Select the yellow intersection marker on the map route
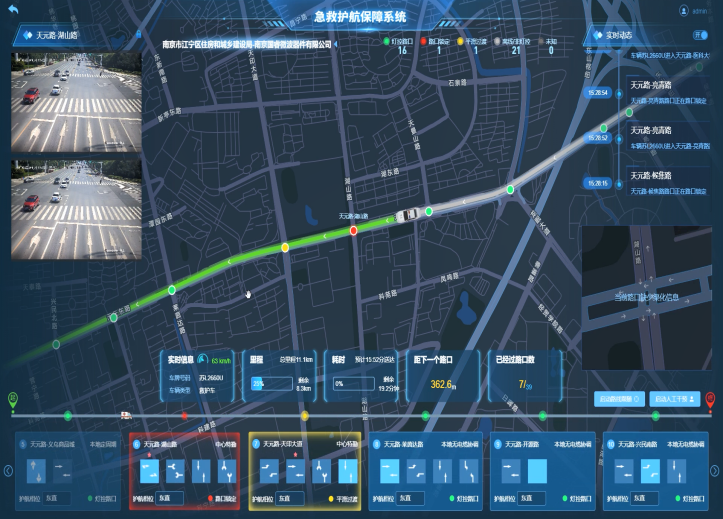 [285, 246]
